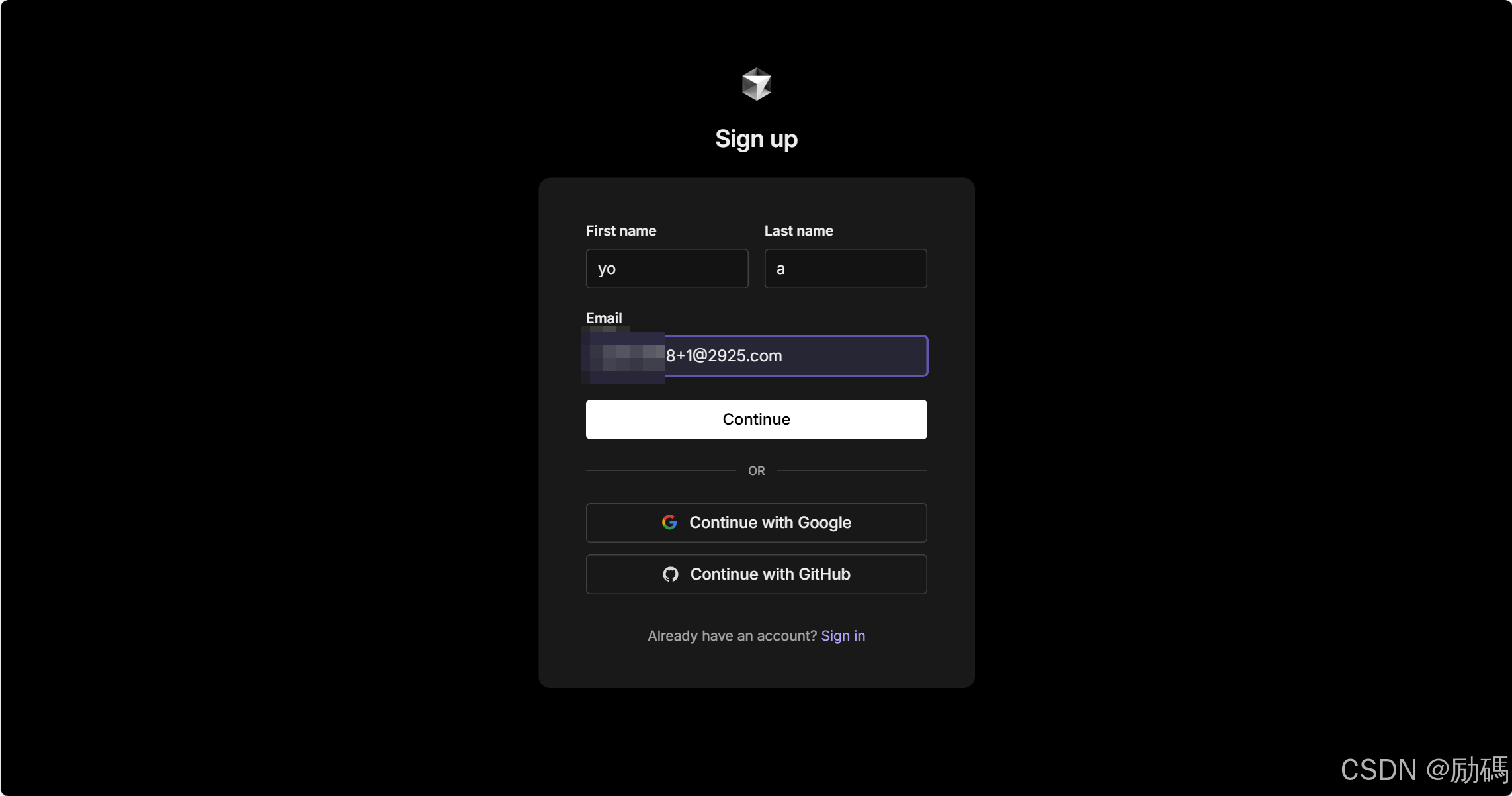Click the Email label

coord(603,318)
